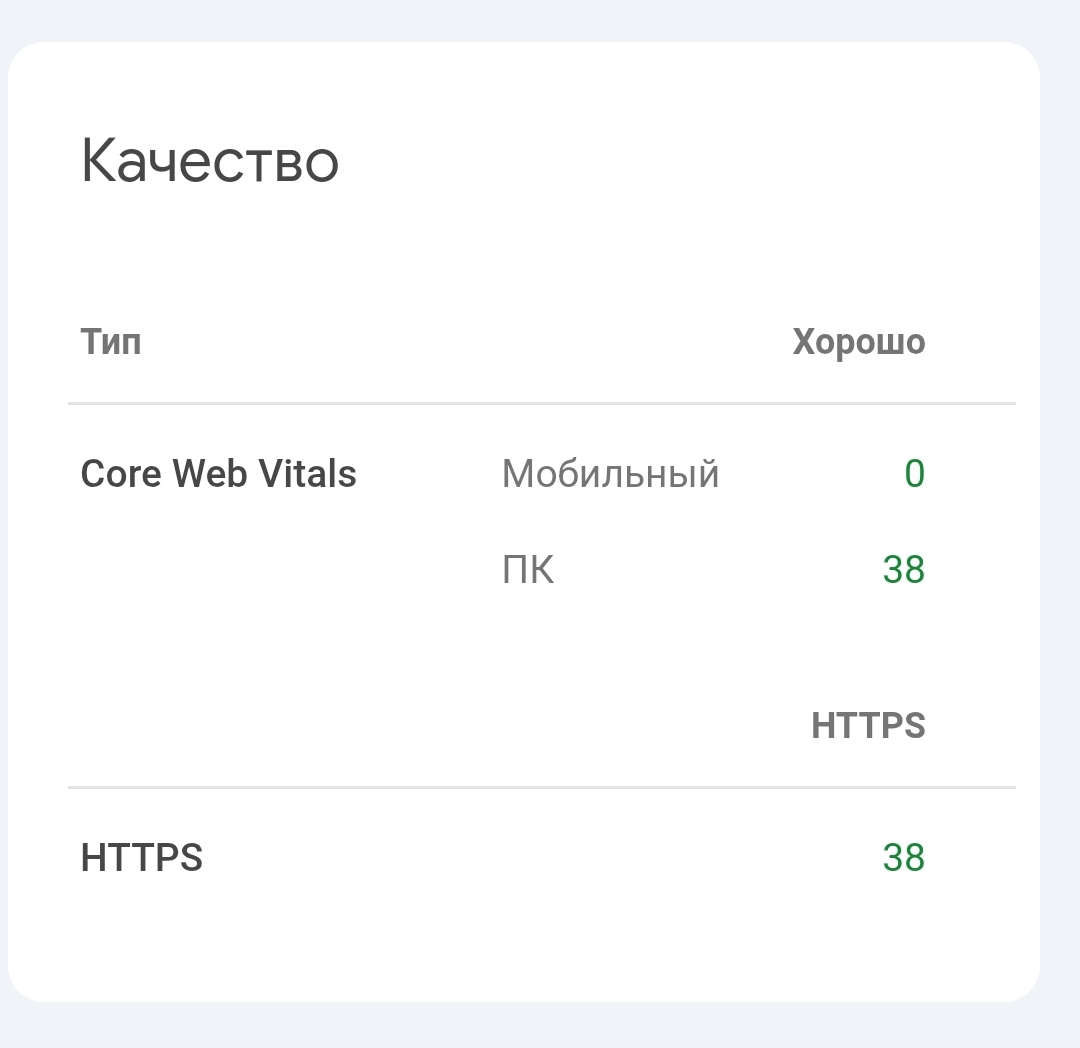Select the Тип column header
The image size is (1080, 1048).
pyautogui.click(x=111, y=341)
